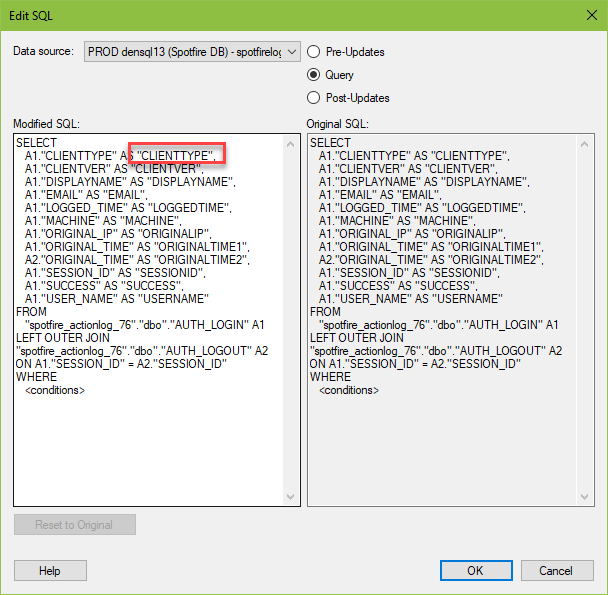
Task: Click the CLIENTTYPE alias in Modified SQL
Action: (x=176, y=156)
